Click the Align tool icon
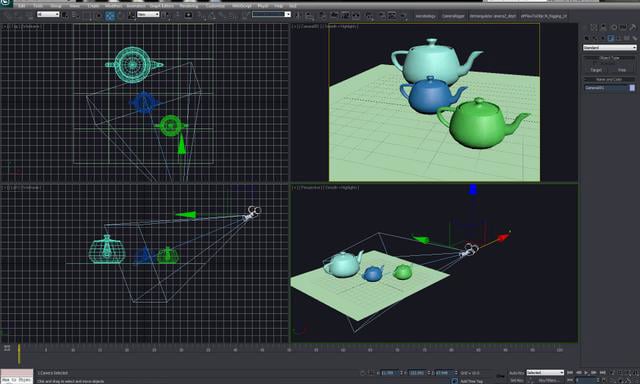 click(309, 16)
